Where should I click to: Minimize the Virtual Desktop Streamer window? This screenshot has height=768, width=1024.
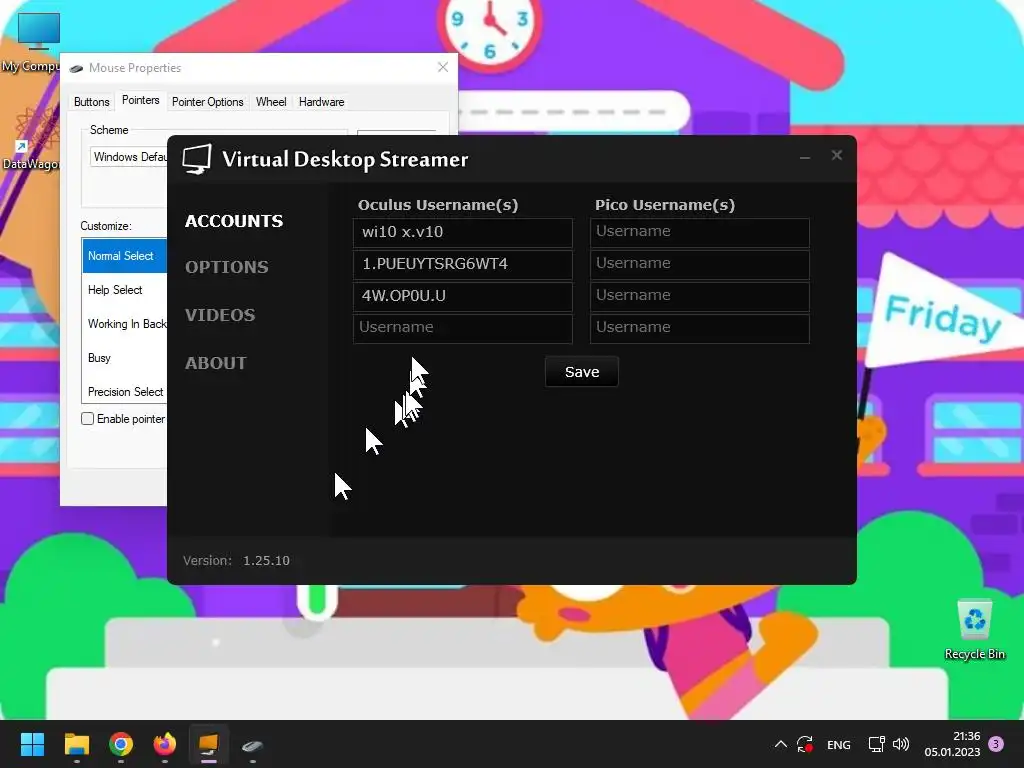(x=805, y=156)
